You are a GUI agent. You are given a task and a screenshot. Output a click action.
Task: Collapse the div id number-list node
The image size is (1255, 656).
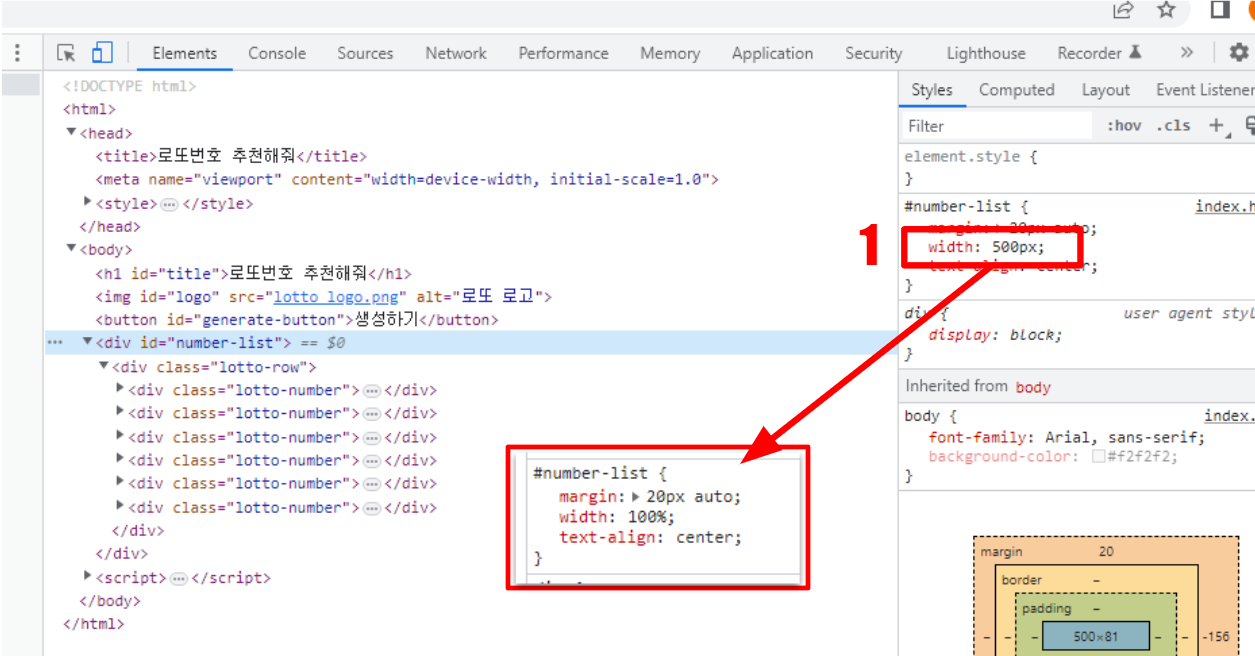pos(87,342)
